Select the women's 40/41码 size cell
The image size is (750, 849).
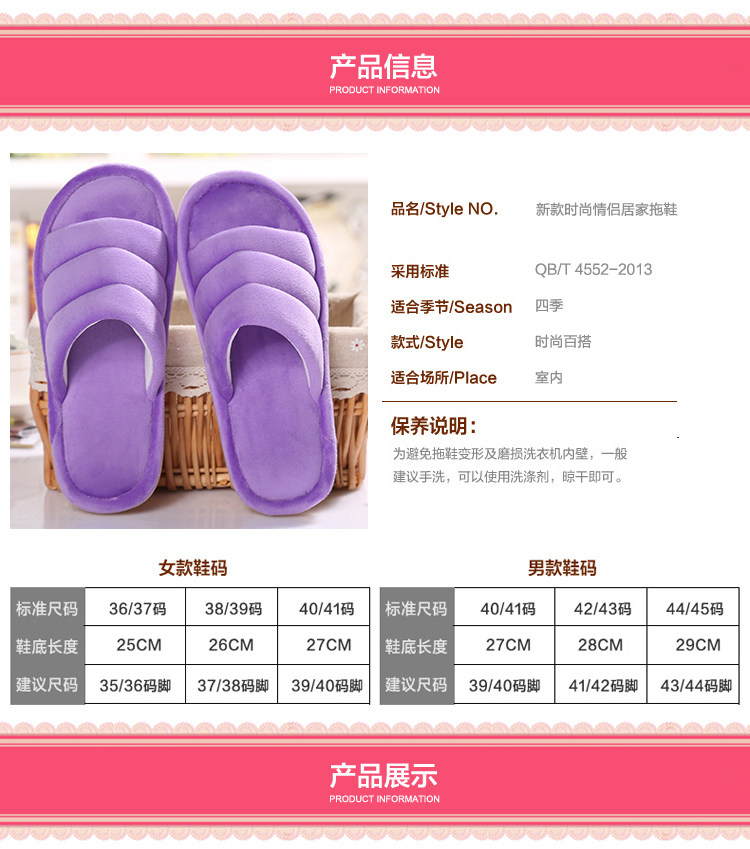tap(324, 607)
